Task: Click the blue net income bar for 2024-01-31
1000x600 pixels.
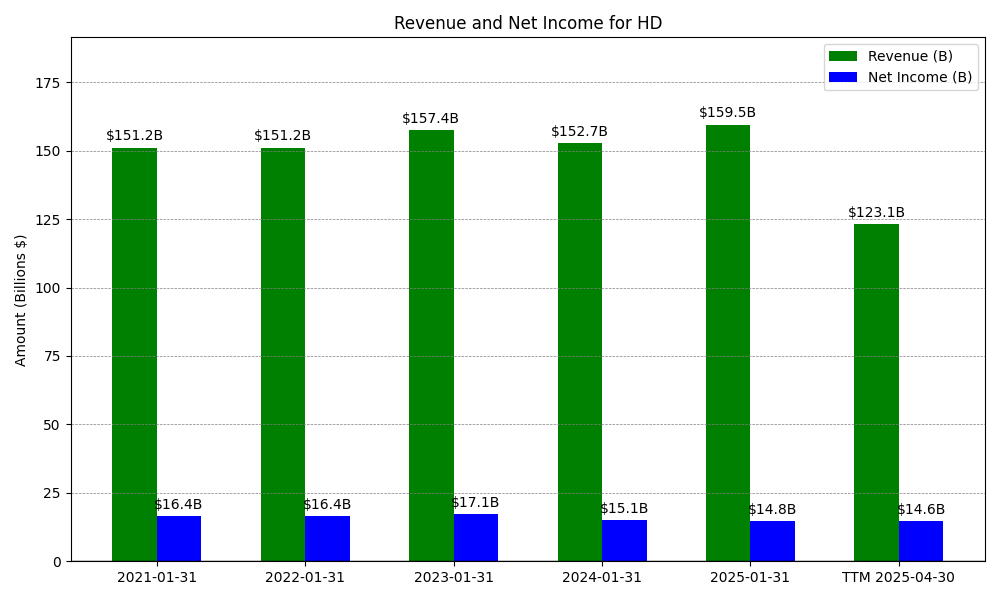Action: pos(624,541)
